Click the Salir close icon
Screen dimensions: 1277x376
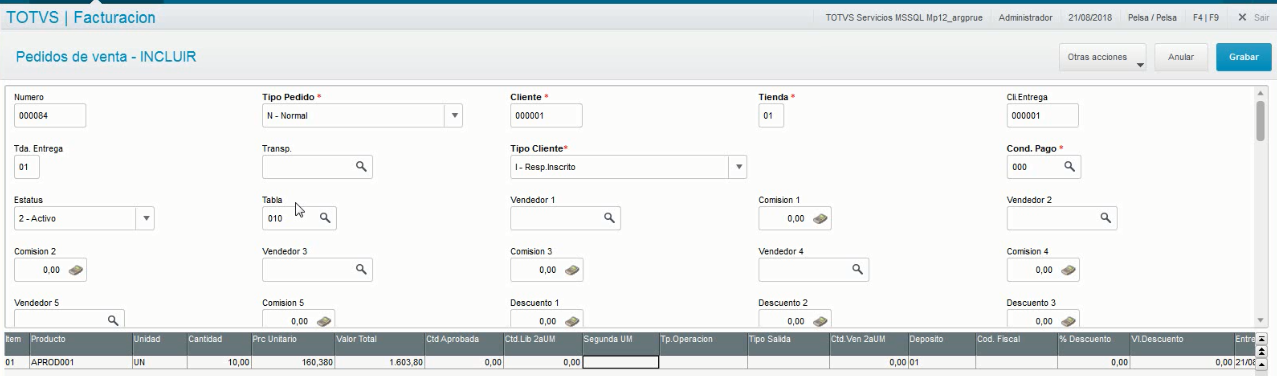[1242, 17]
